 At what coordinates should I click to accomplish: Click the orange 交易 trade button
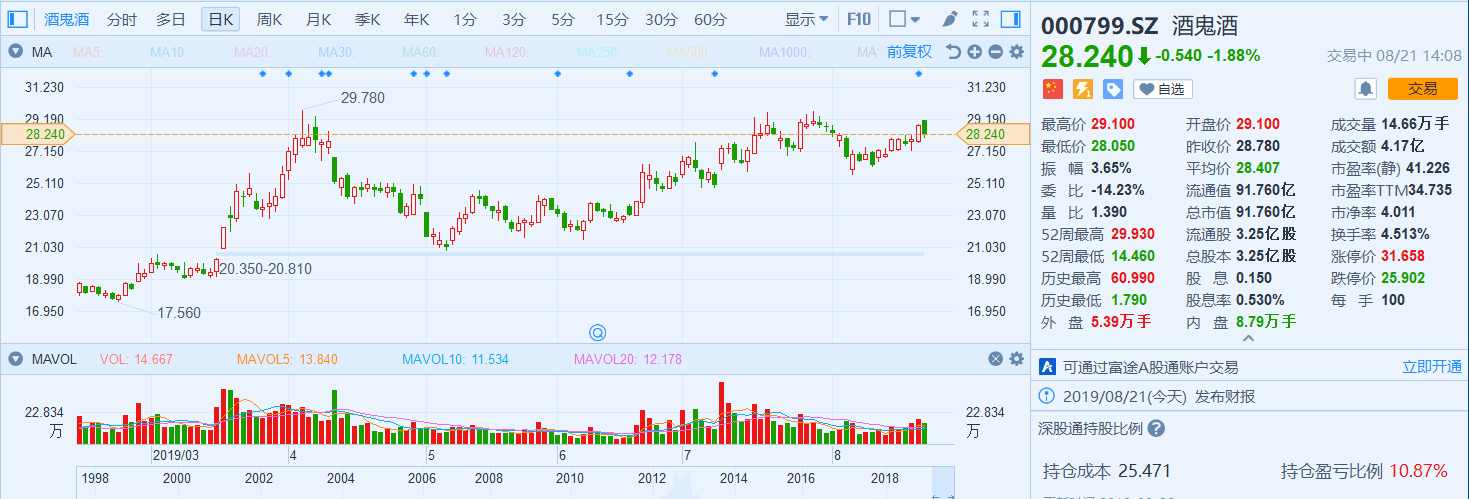click(x=1422, y=89)
